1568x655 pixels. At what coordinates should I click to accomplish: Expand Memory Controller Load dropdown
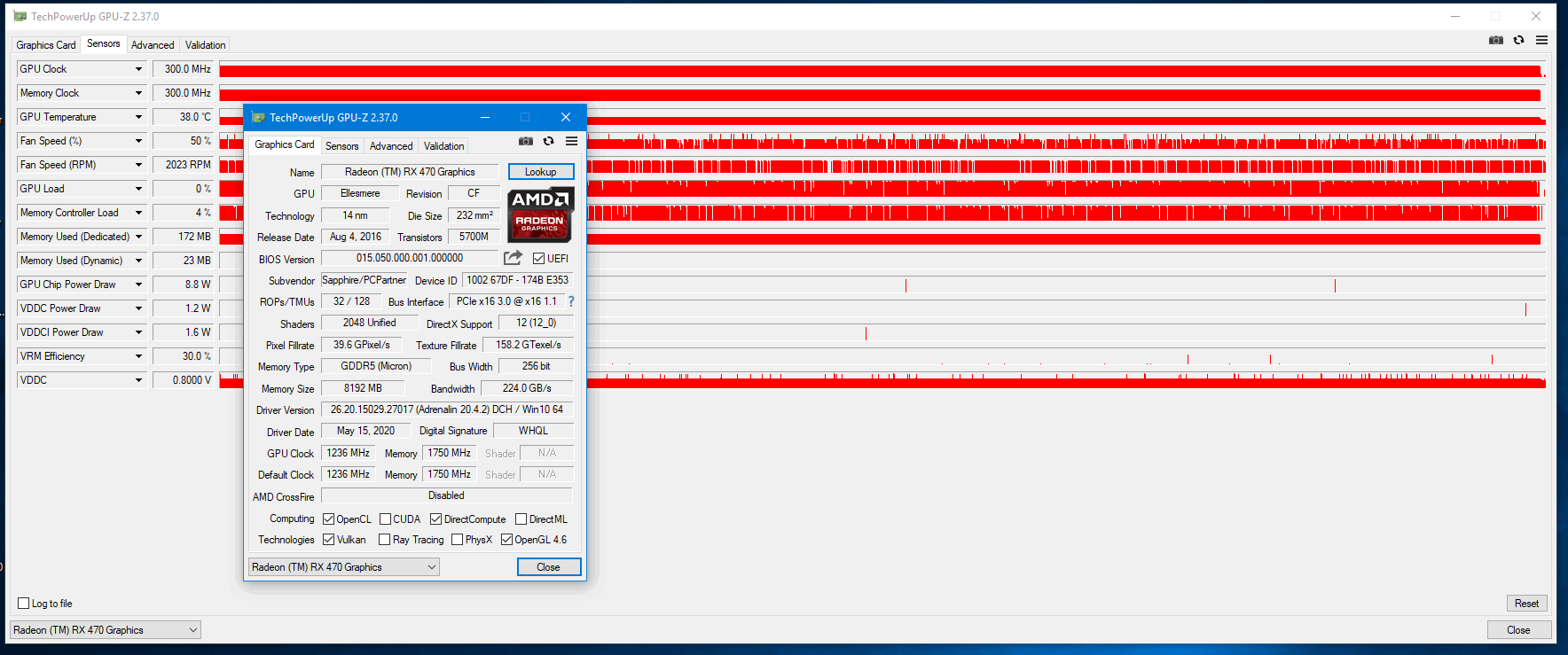tap(138, 213)
